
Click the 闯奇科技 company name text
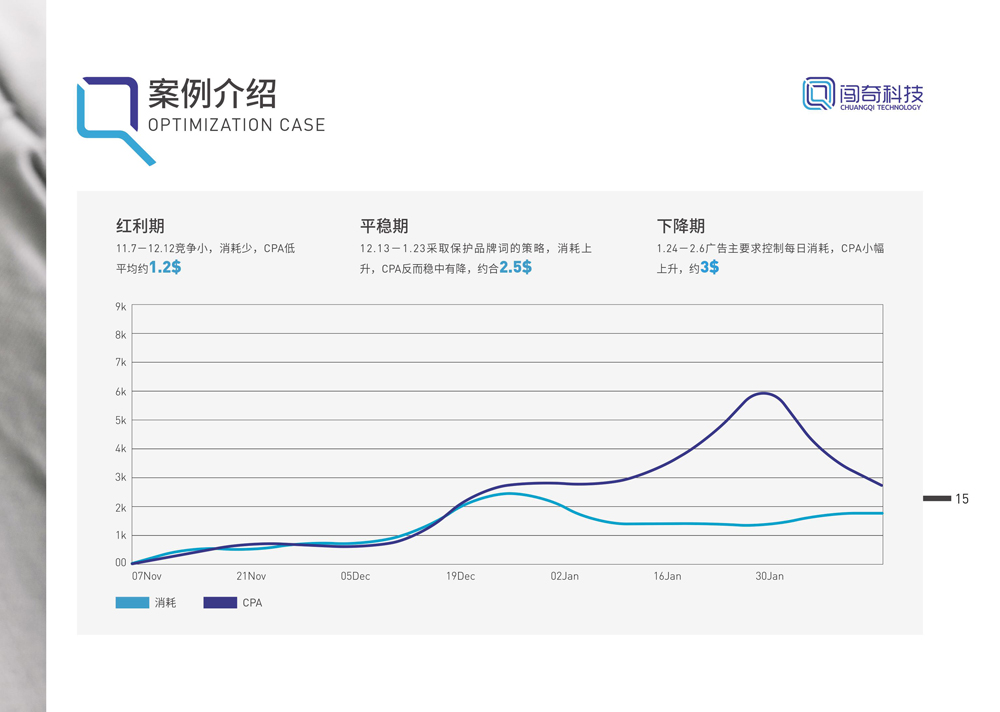pos(880,93)
